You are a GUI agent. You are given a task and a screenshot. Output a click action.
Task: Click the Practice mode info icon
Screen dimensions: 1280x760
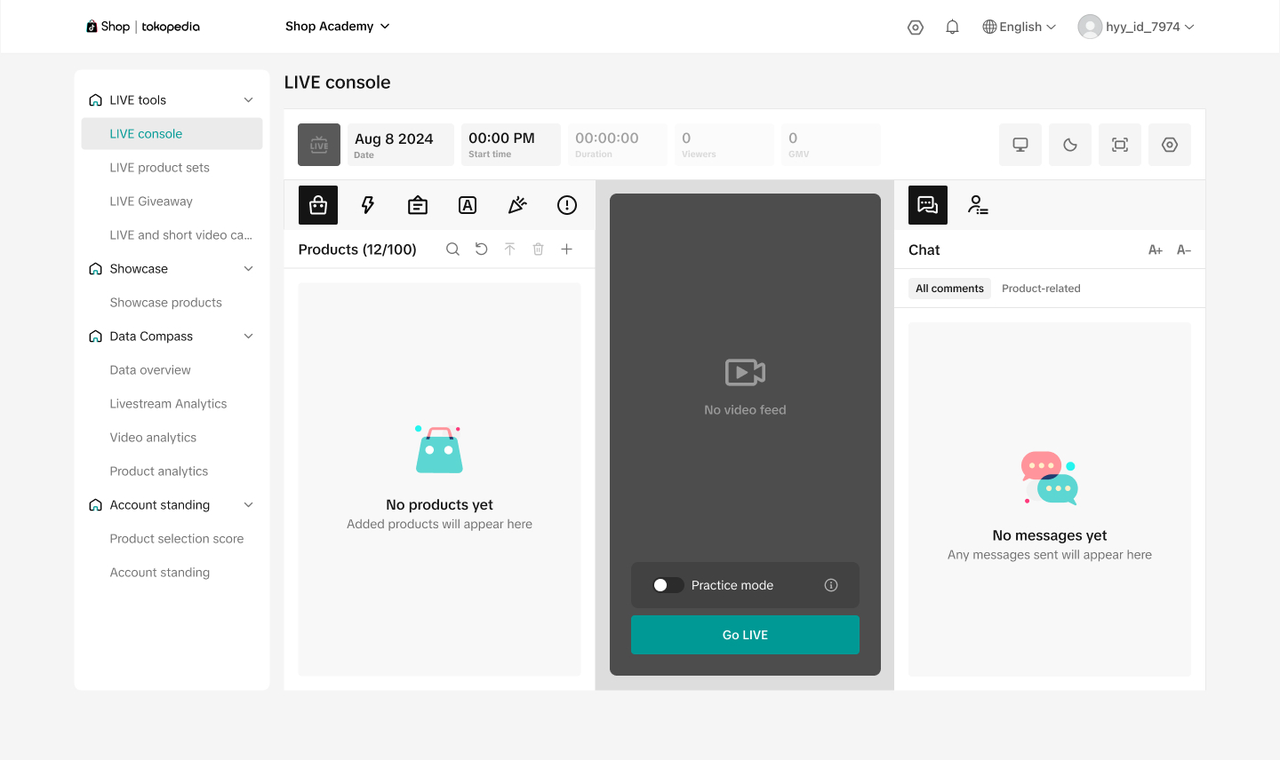pyautogui.click(x=831, y=585)
